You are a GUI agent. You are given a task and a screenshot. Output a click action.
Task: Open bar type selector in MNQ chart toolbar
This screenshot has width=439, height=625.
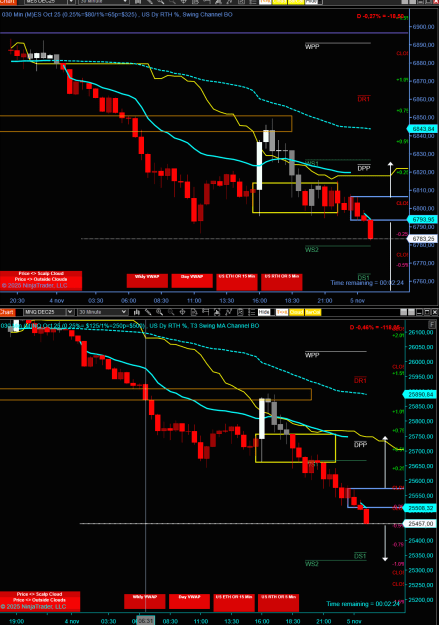pos(136,312)
